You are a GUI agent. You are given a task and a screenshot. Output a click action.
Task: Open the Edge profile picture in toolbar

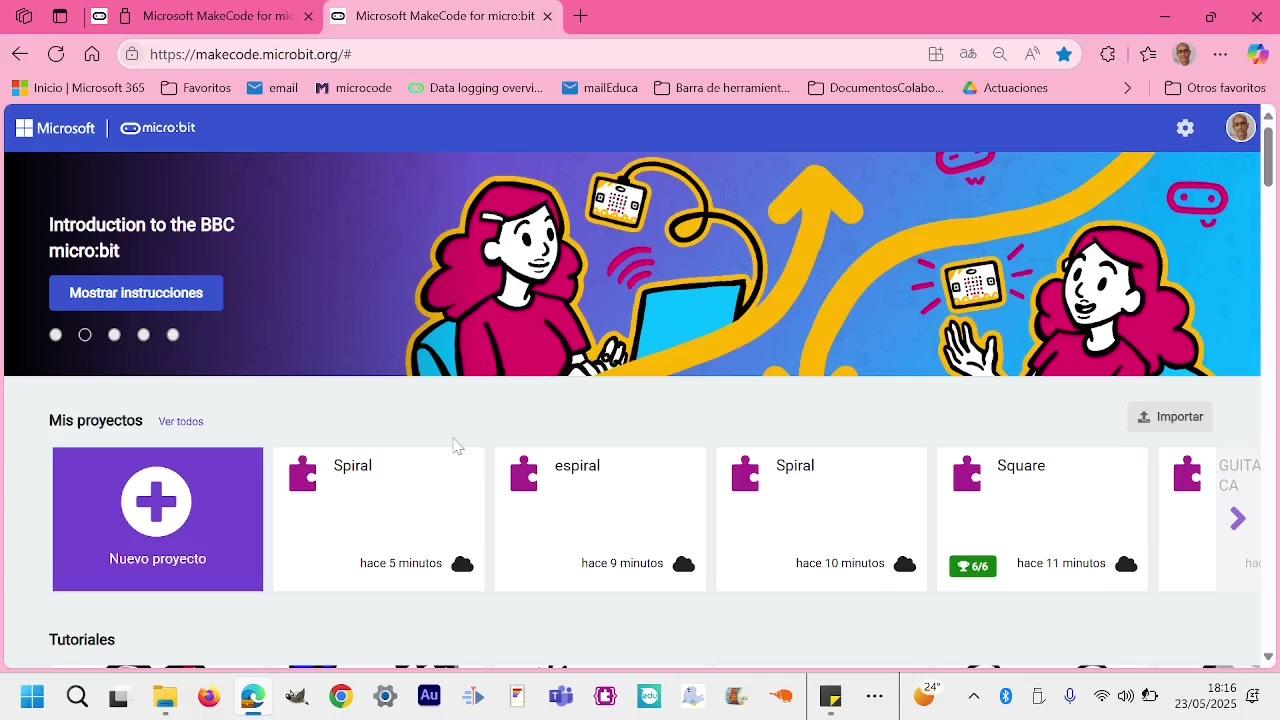tap(1184, 54)
